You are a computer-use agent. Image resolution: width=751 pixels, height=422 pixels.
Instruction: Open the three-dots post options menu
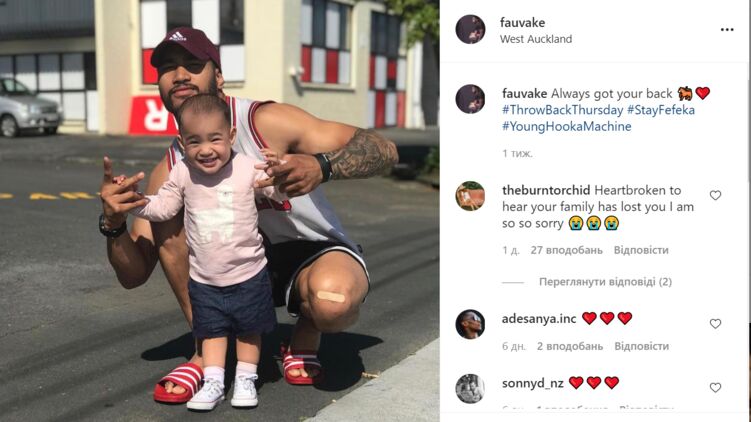pyautogui.click(x=727, y=30)
